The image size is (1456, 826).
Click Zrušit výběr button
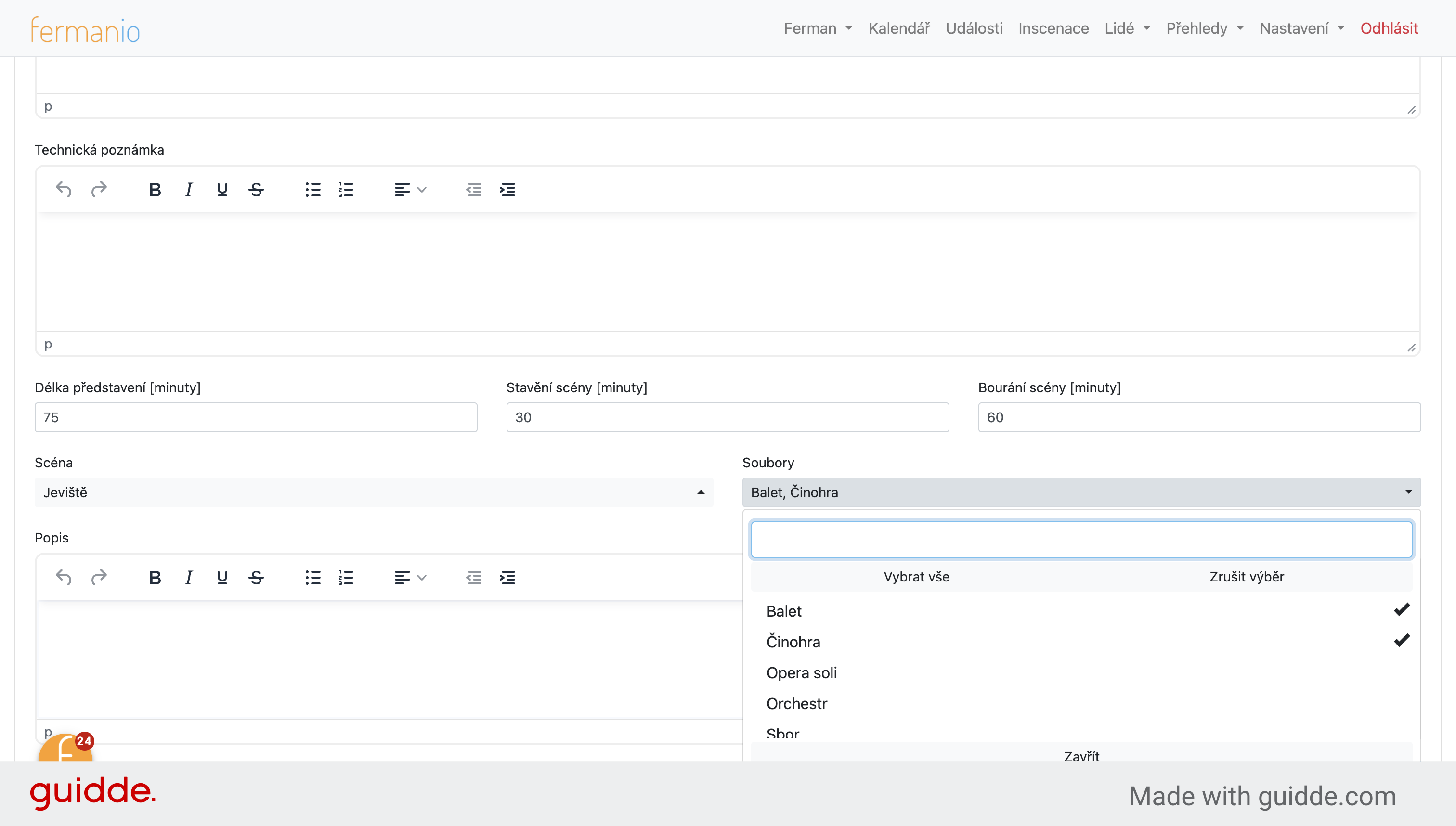[x=1247, y=576]
